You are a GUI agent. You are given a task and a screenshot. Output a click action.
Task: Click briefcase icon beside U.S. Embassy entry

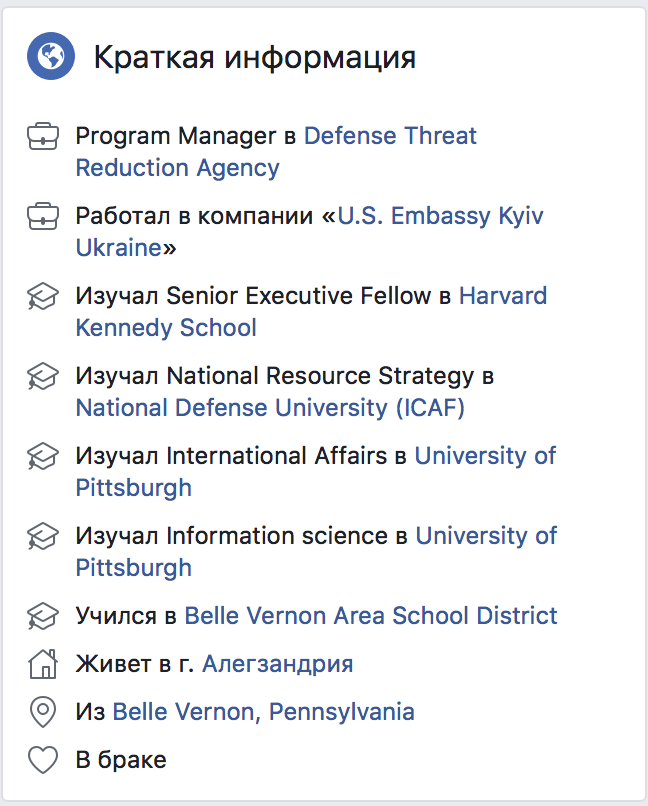(x=43, y=215)
